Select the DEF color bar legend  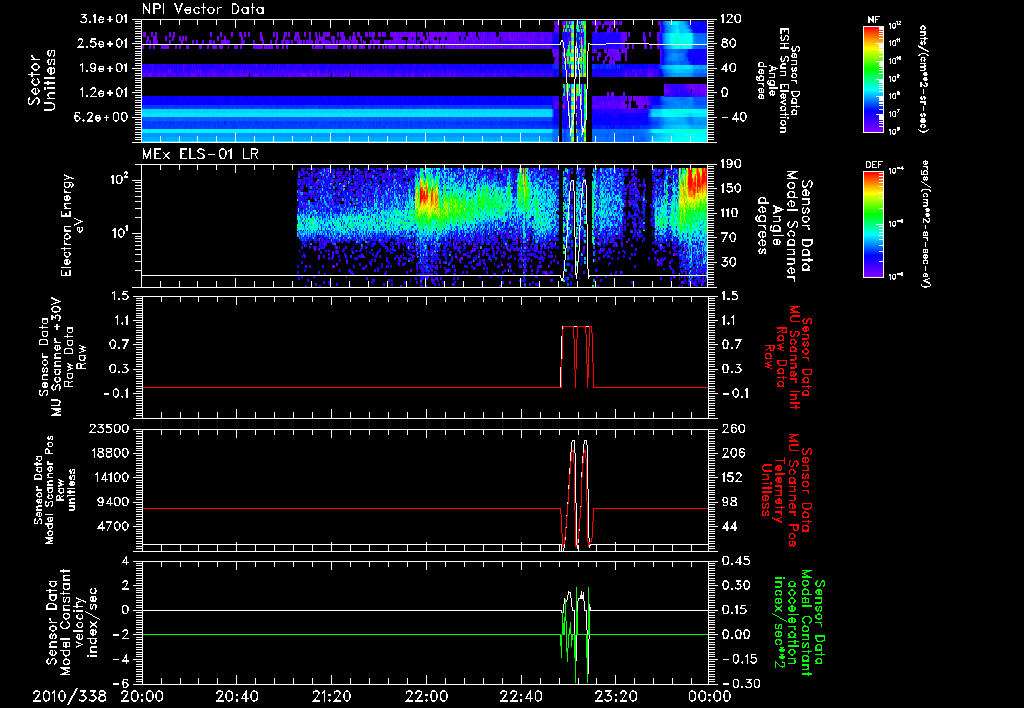click(x=874, y=224)
